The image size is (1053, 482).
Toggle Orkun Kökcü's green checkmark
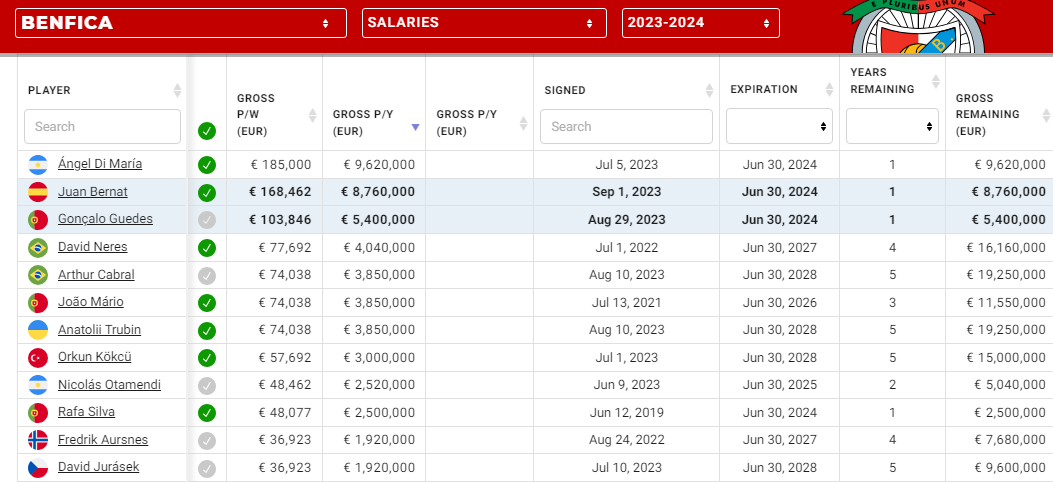207,358
